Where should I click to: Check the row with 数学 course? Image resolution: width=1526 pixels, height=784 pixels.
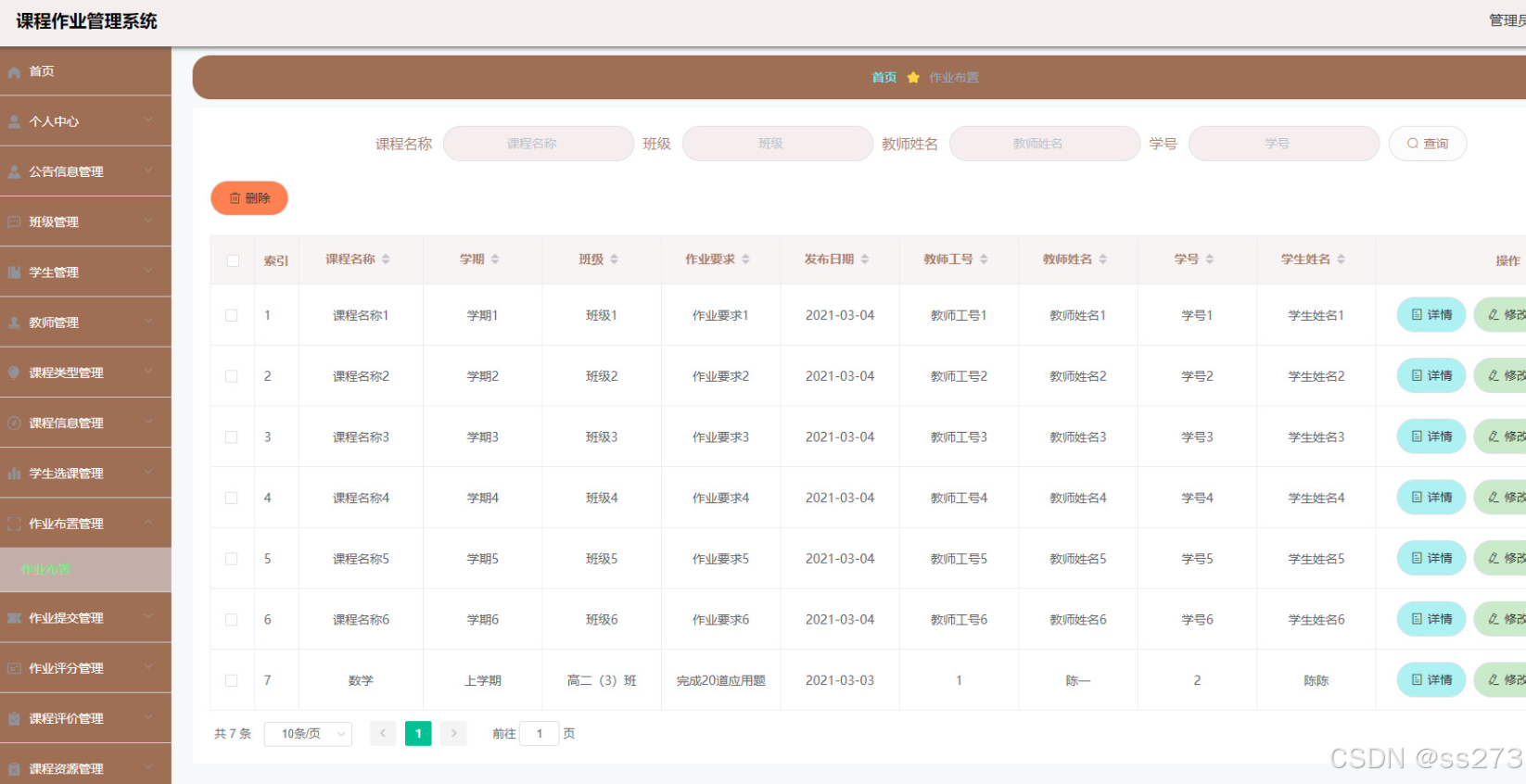[x=232, y=680]
